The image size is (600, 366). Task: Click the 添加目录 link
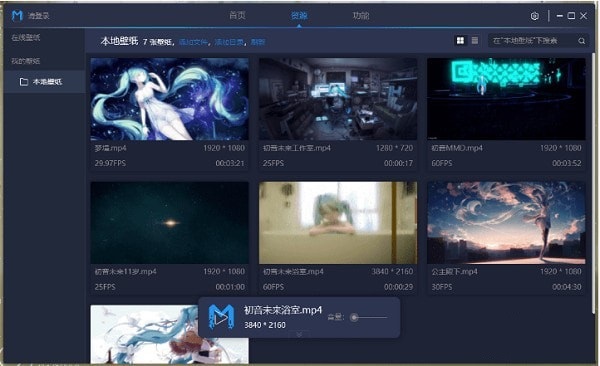point(229,42)
